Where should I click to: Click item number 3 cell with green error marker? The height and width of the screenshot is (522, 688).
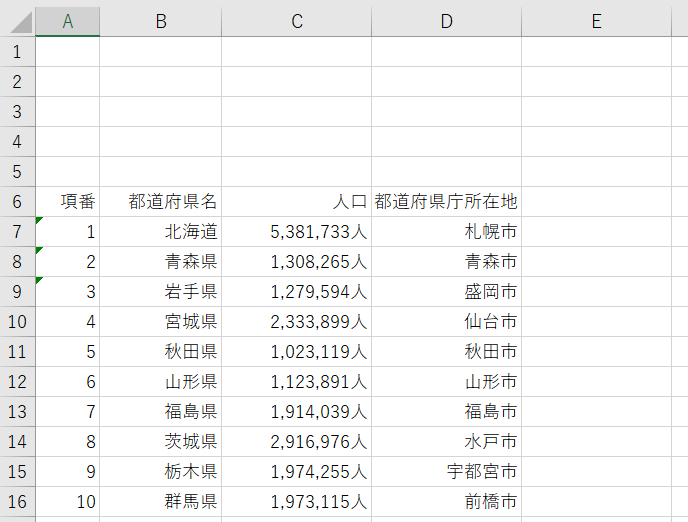pos(68,291)
